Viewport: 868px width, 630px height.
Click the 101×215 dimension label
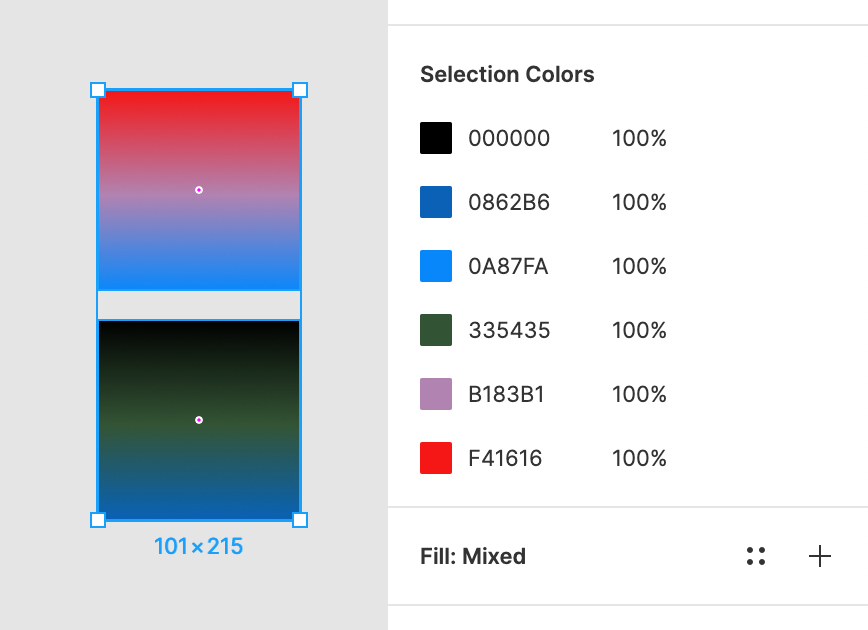click(198, 547)
